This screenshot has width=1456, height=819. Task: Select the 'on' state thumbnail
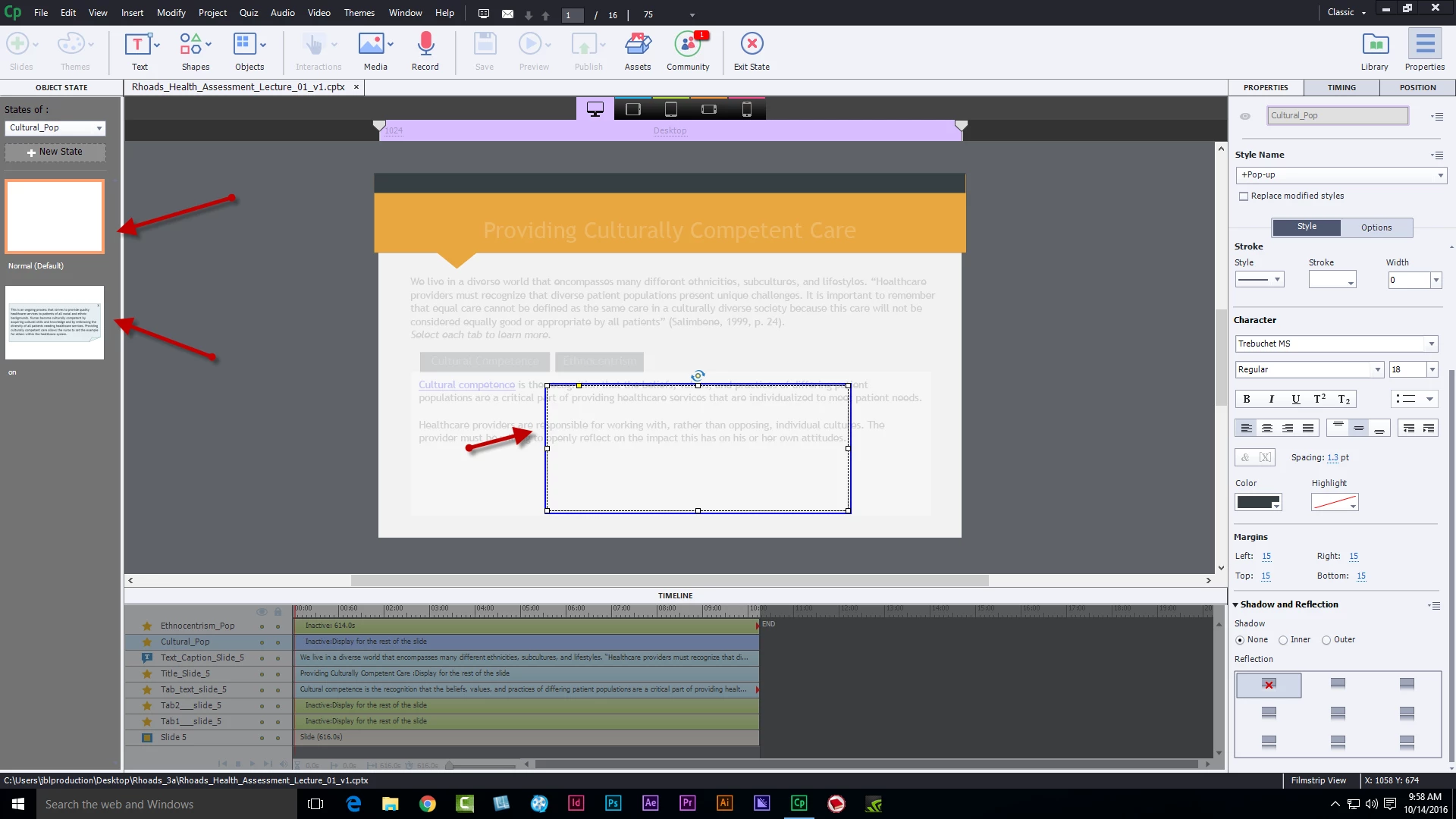click(55, 322)
